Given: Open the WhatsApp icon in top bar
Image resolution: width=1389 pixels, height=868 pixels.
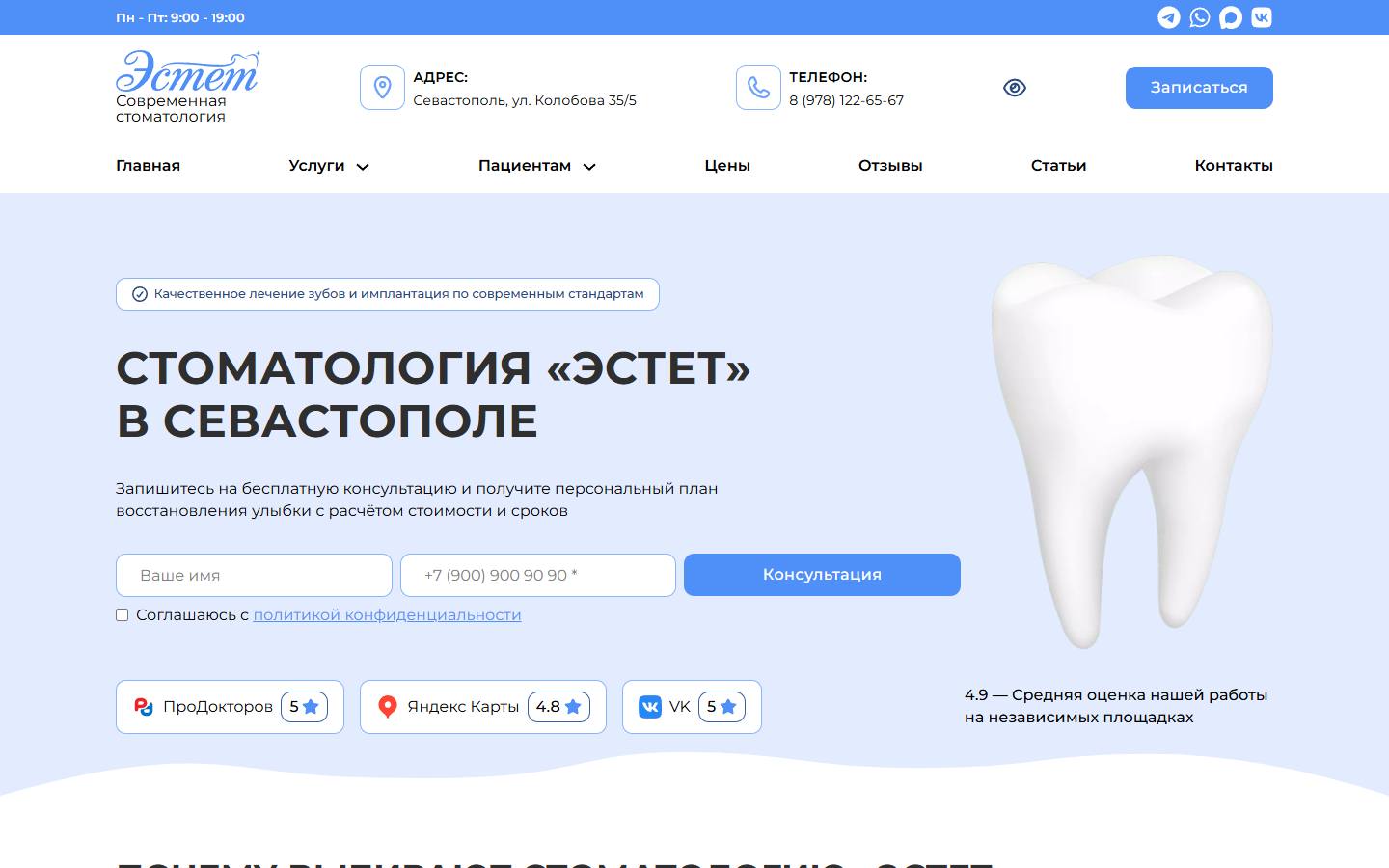Looking at the screenshot, I should pyautogui.click(x=1199, y=17).
